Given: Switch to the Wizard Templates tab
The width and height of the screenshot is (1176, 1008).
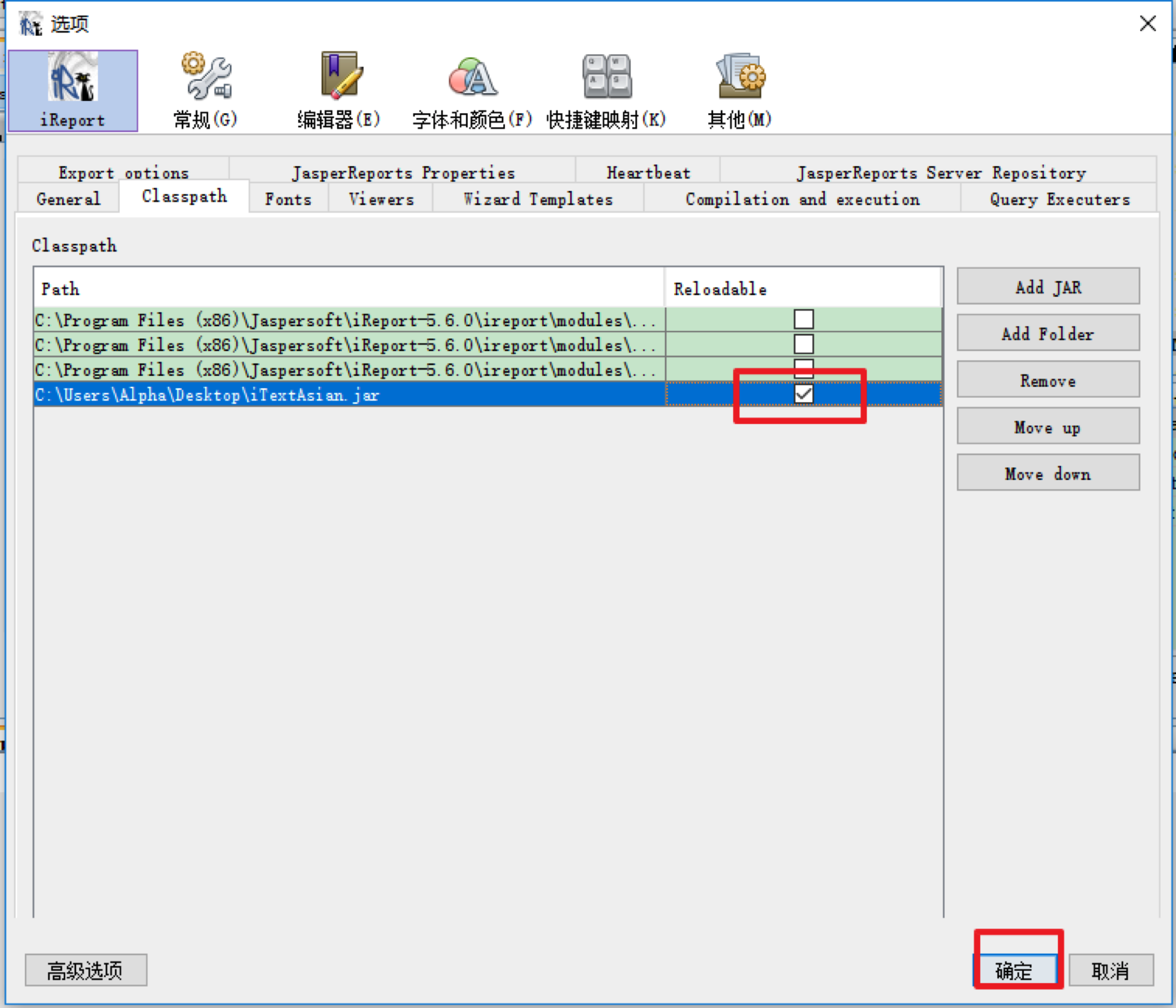Looking at the screenshot, I should (x=538, y=198).
